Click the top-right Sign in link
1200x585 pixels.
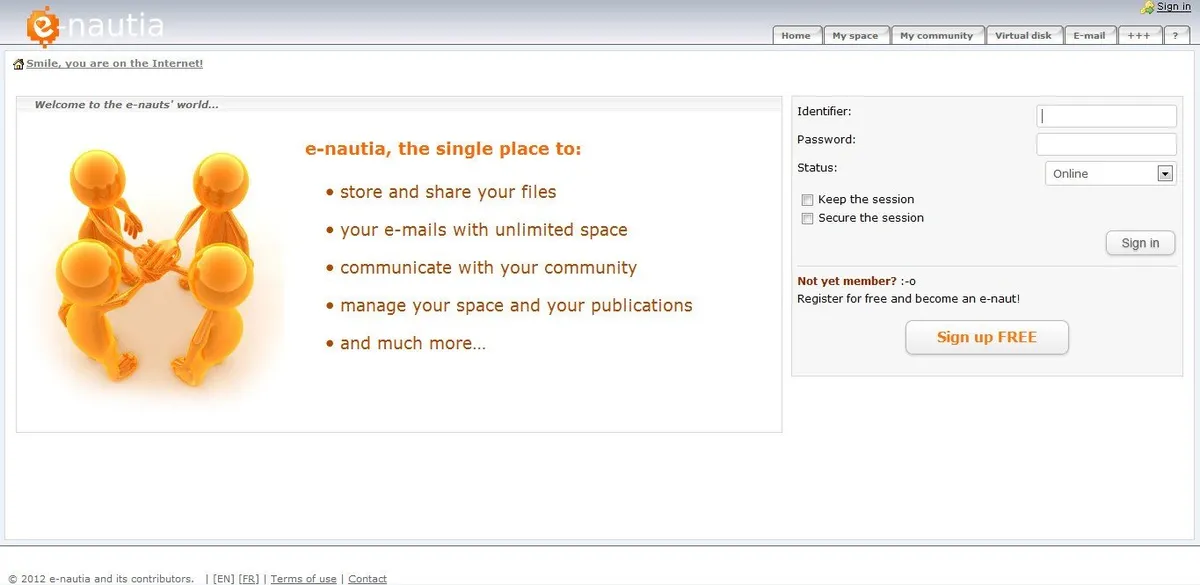pos(1174,7)
